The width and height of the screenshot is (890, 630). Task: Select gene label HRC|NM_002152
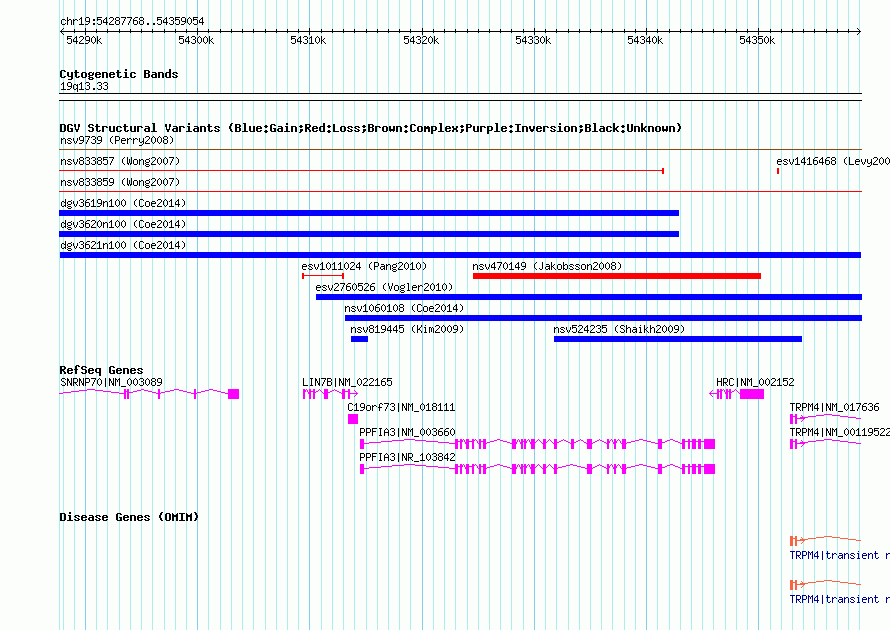[755, 383]
